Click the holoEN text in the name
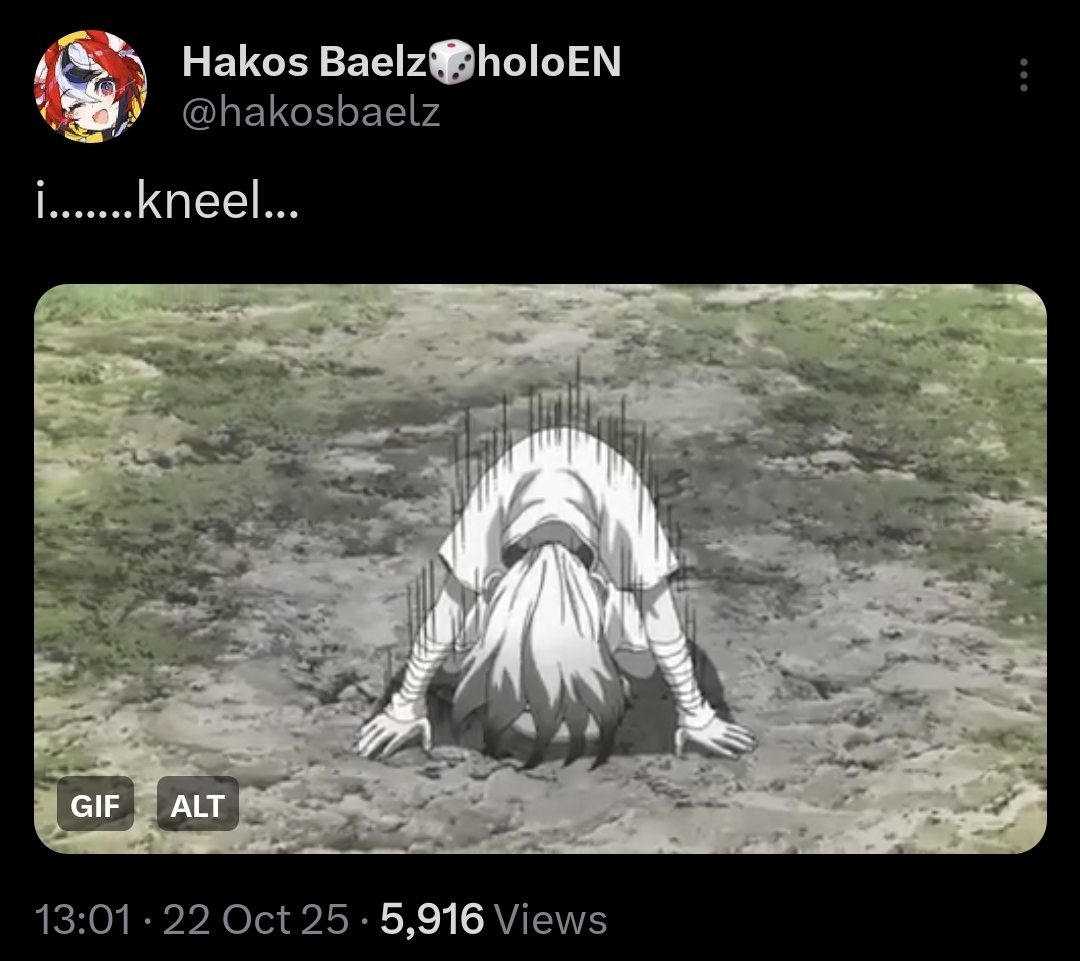This screenshot has height=961, width=1080. click(x=549, y=61)
